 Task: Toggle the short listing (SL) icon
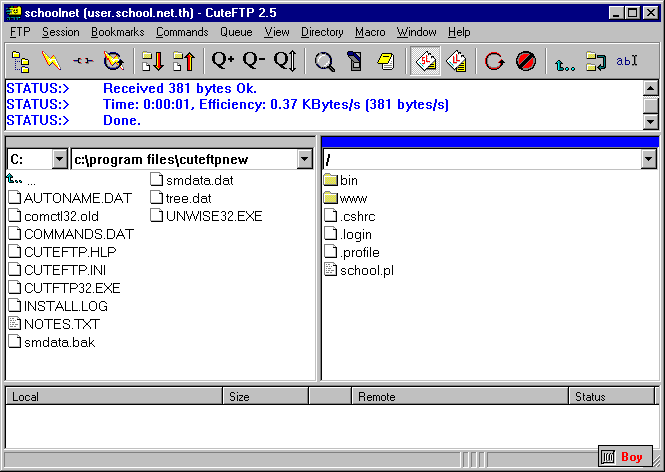(x=425, y=61)
